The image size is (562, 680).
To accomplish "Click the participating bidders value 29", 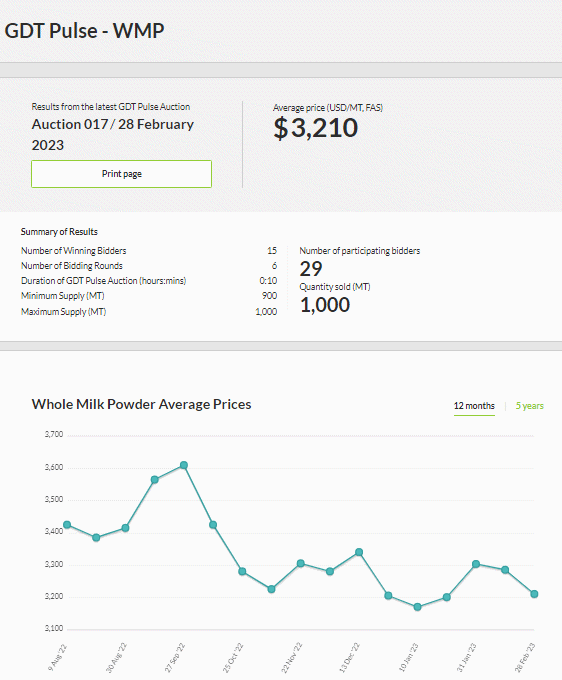I will (311, 269).
